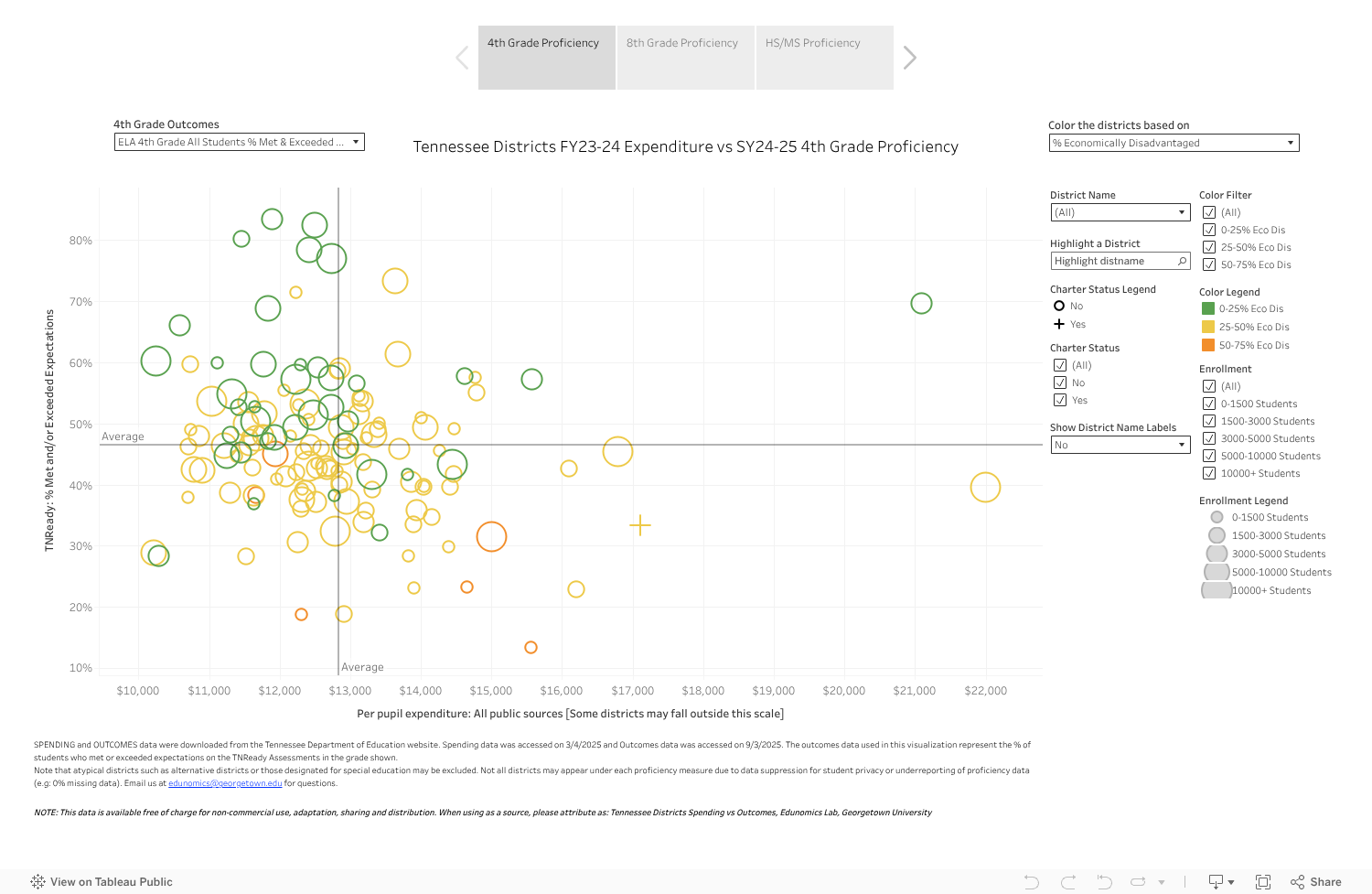The height and width of the screenshot is (894, 1372).
Task: Click the edunomics@georgetown.edu email link
Action: 223,783
